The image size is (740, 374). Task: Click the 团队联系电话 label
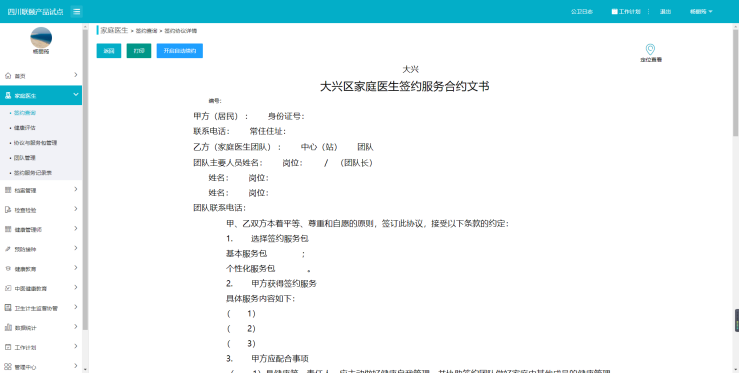[x=218, y=208]
